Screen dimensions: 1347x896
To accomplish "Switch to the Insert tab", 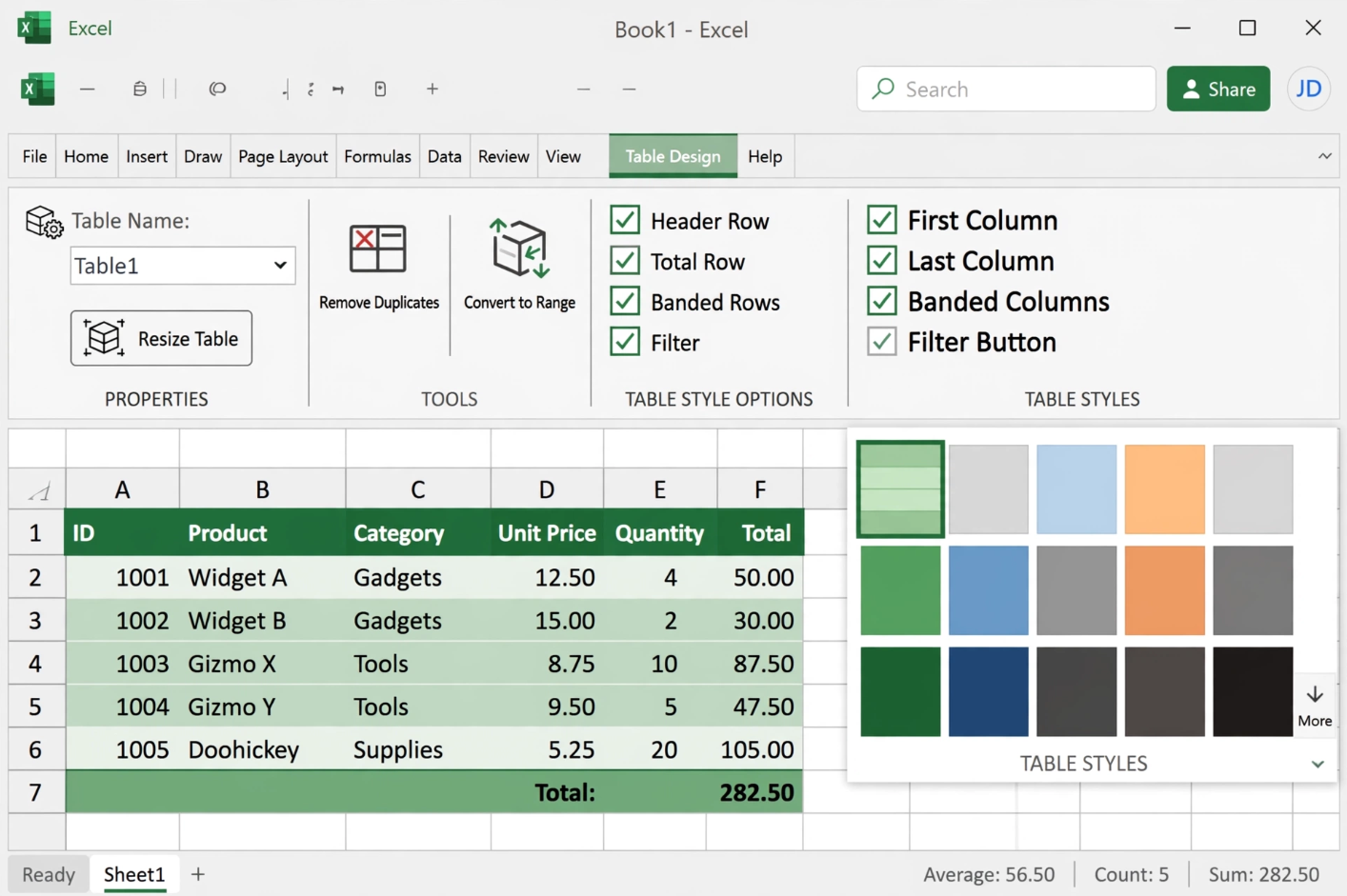I will (x=147, y=156).
